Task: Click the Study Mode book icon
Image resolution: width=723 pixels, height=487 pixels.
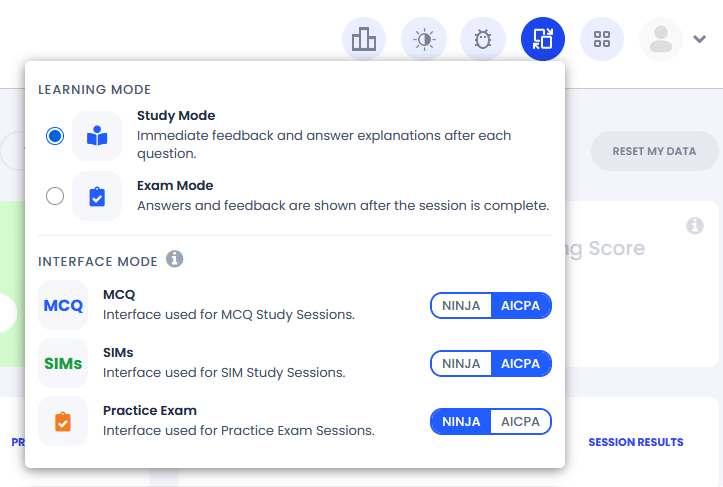Action: point(97,136)
